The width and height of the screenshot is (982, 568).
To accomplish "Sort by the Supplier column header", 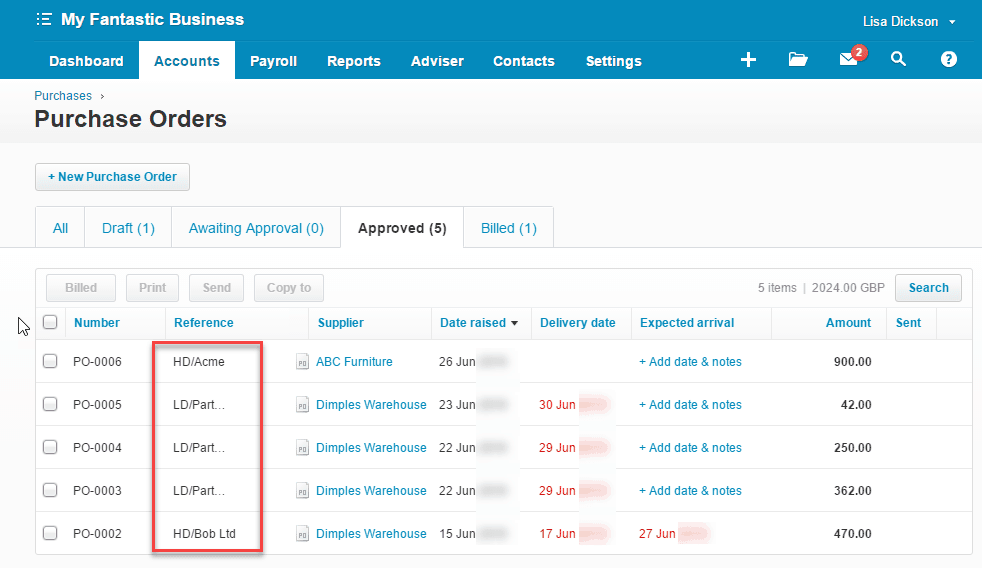I will [x=341, y=323].
